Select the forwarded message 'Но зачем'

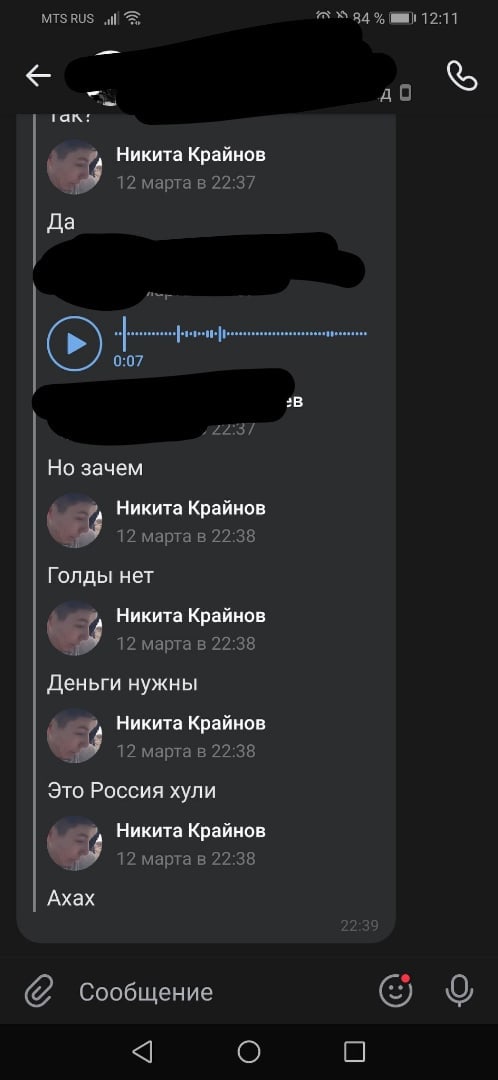click(x=95, y=468)
